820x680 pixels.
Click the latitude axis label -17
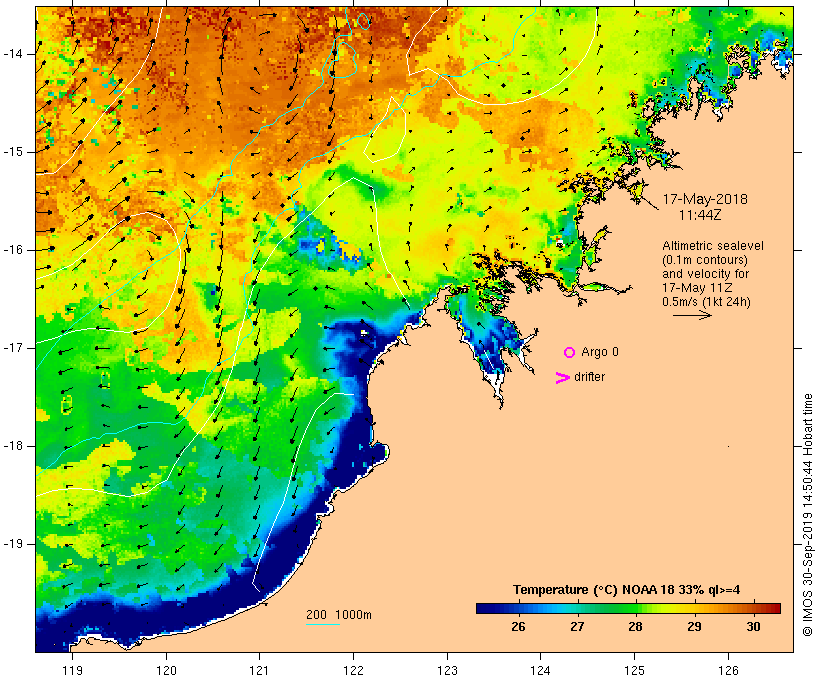12,348
